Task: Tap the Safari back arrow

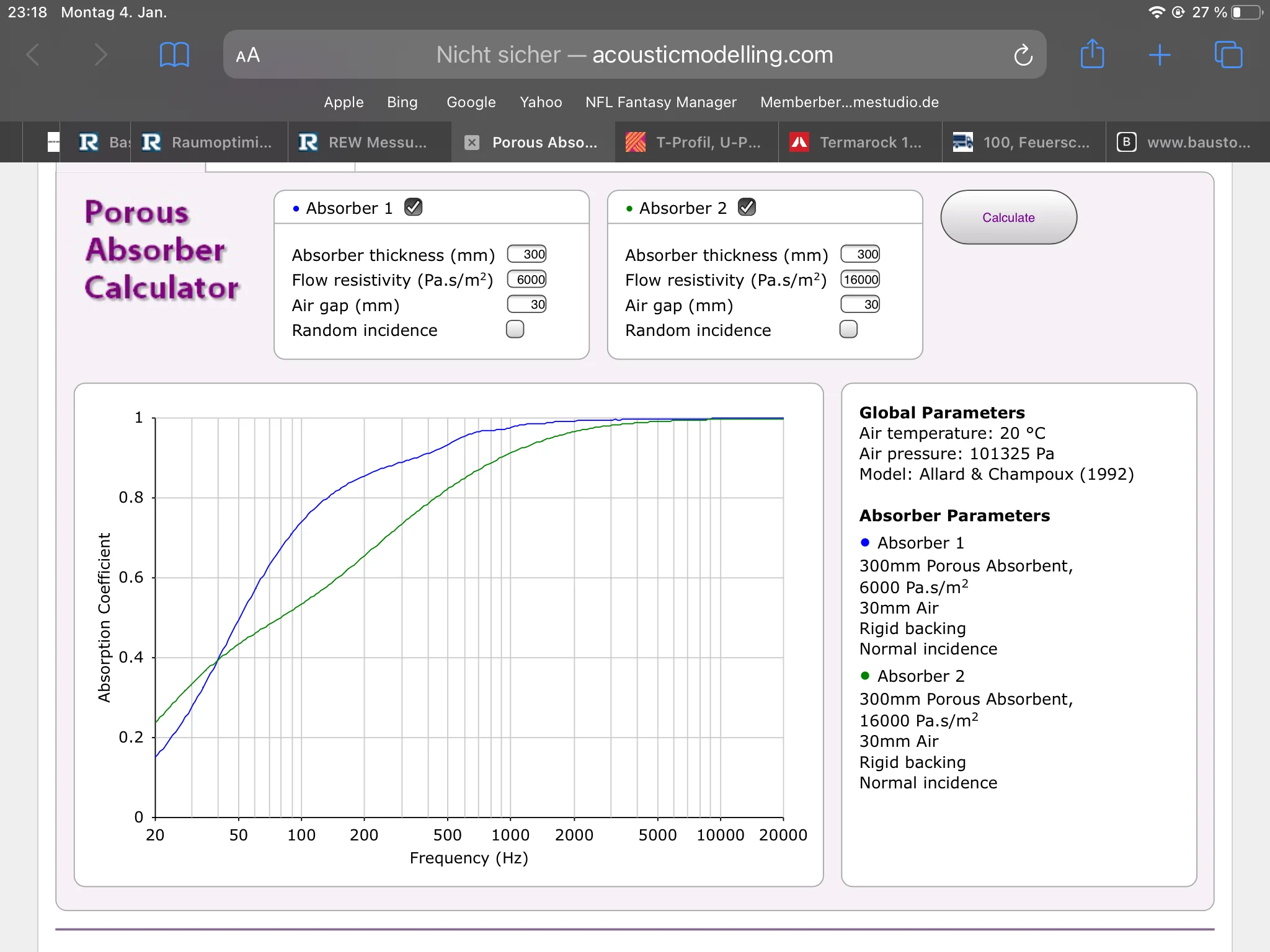Action: pos(33,55)
